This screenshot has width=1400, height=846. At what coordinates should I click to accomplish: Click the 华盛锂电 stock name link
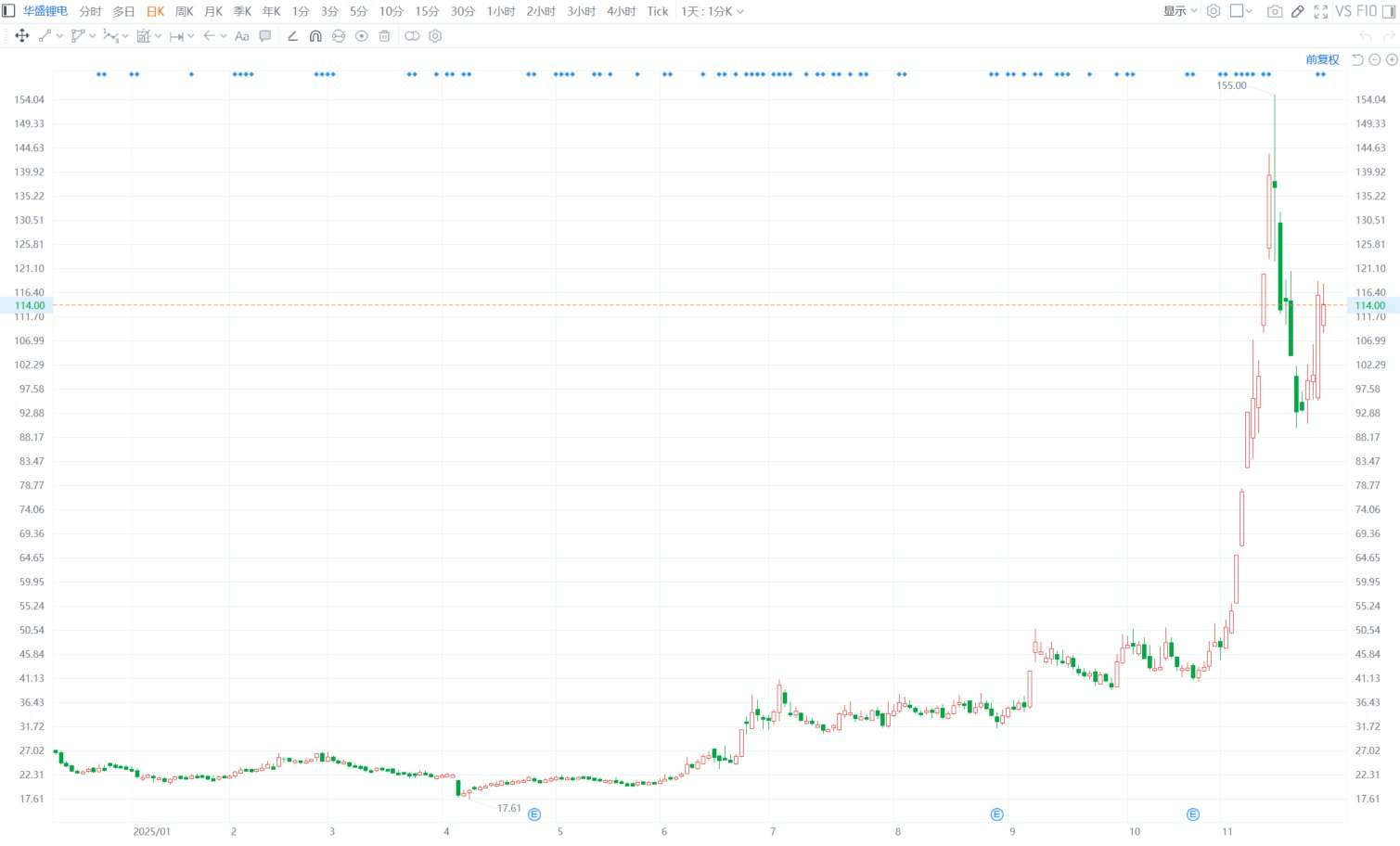(x=45, y=11)
